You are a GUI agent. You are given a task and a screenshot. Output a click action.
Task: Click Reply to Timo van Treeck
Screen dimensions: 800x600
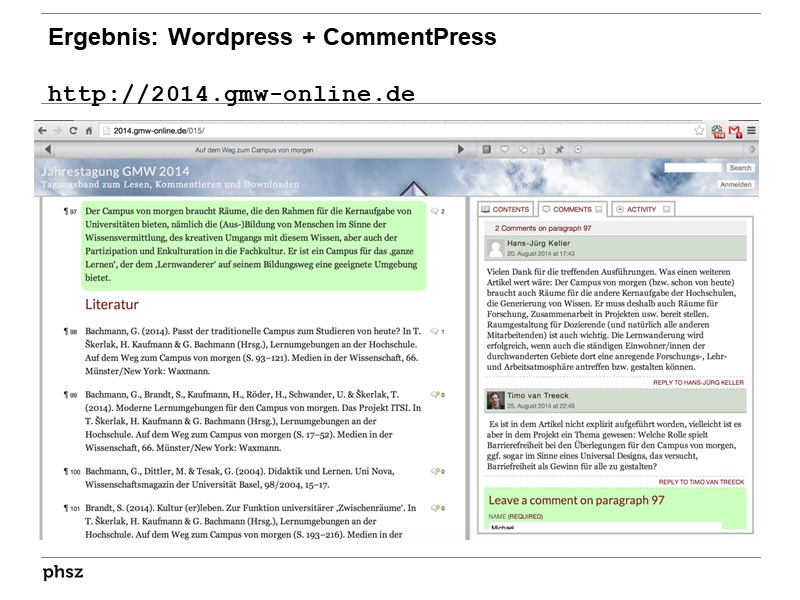click(702, 481)
